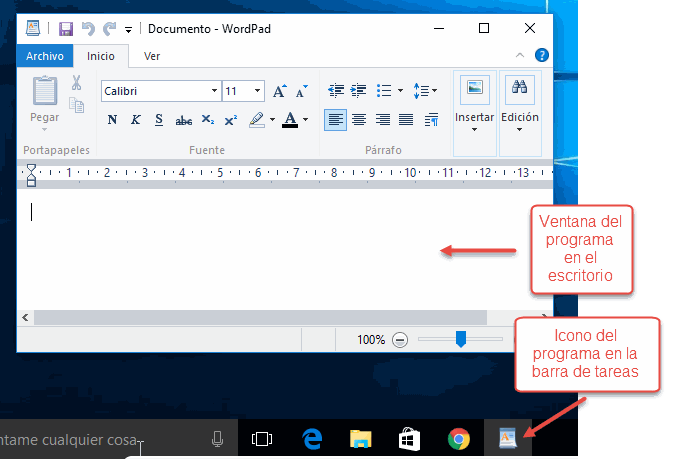677x459 pixels.
Task: Click the Cut scissors icon
Action: click(76, 83)
